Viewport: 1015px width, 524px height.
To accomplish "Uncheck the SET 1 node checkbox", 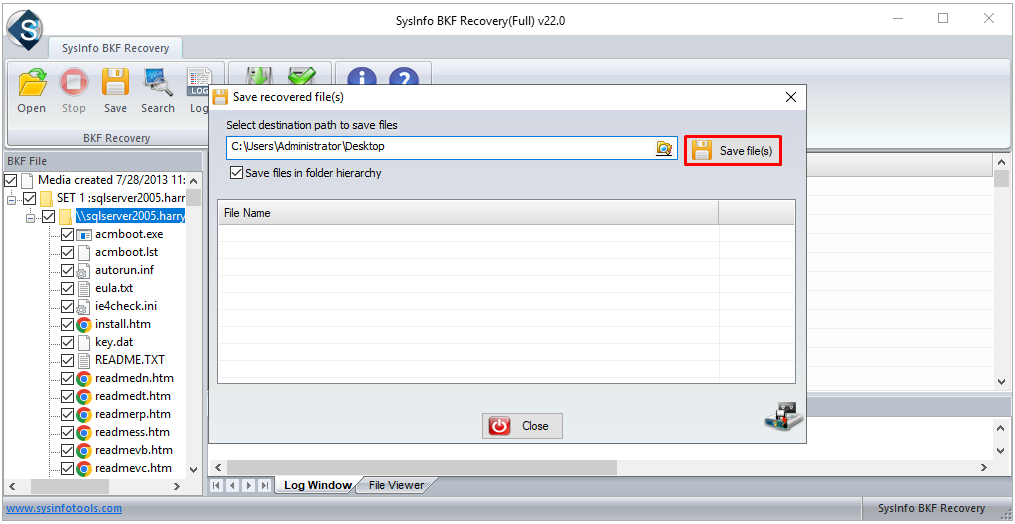I will (x=29, y=198).
